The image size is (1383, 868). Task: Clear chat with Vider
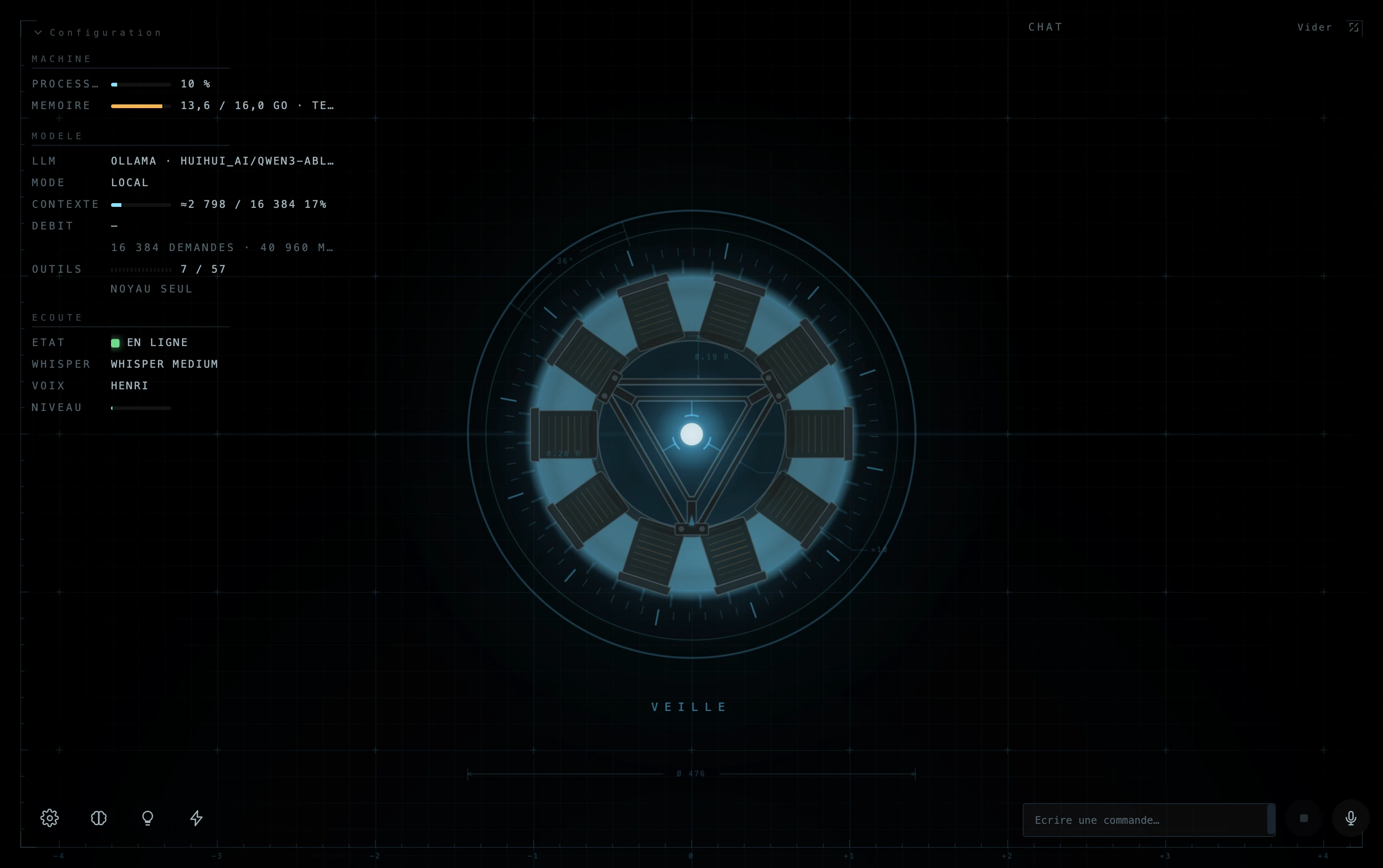tap(1315, 28)
